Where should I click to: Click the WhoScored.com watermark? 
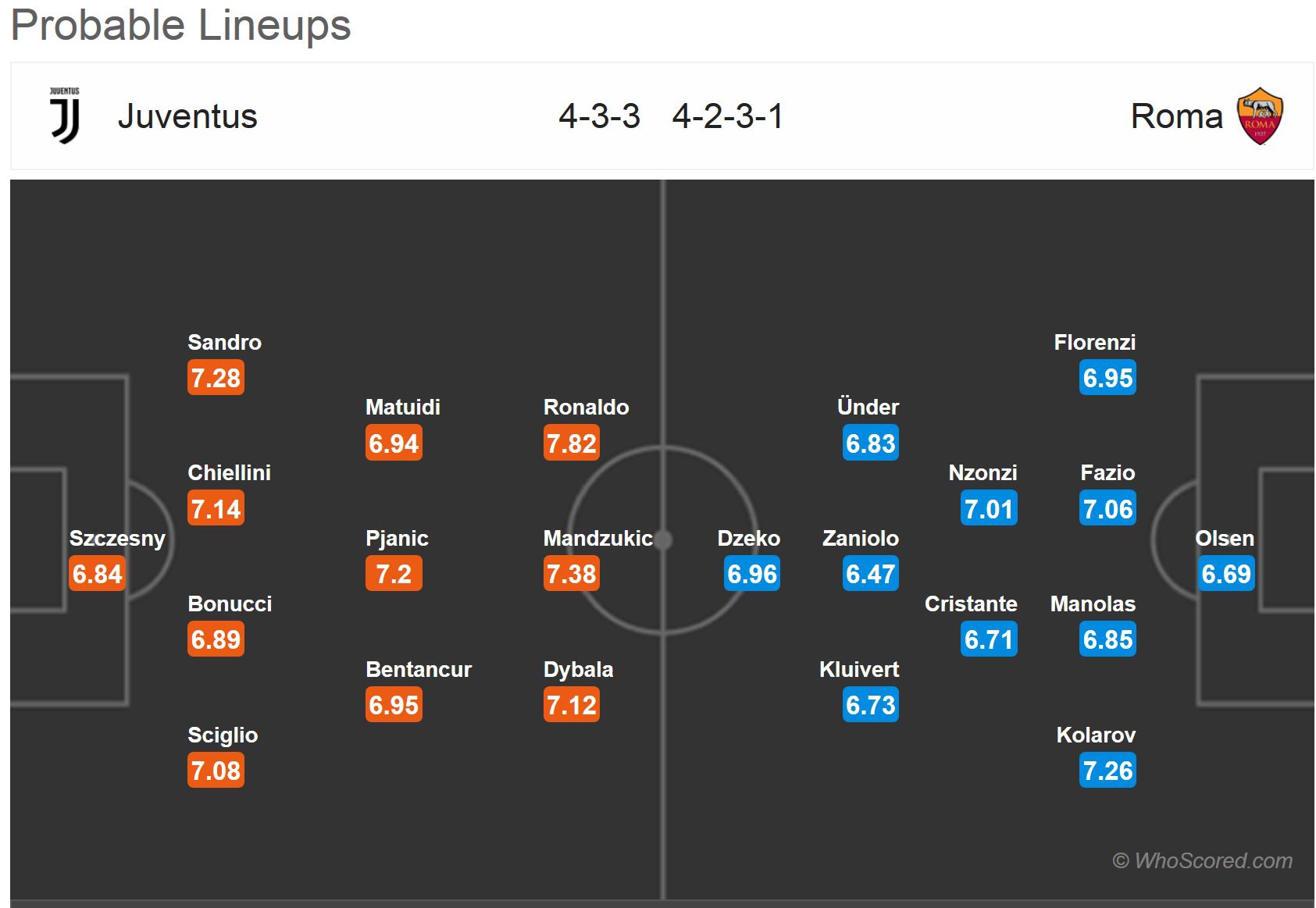[1202, 860]
